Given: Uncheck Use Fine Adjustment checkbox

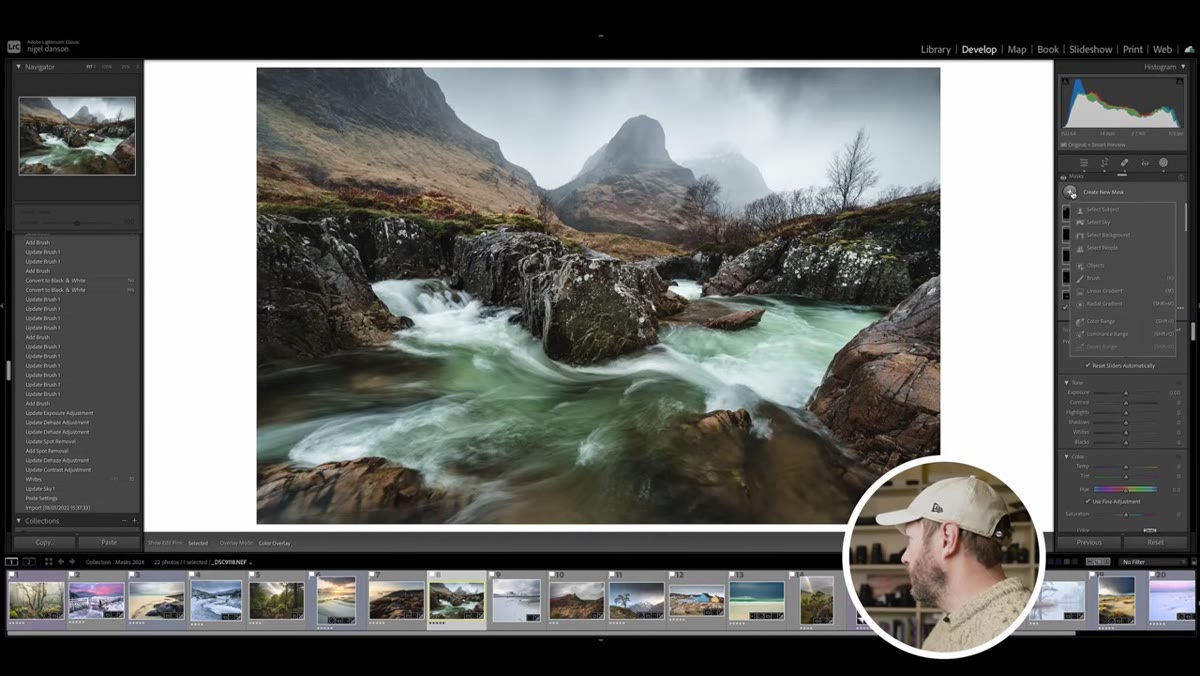Looking at the screenshot, I should (1088, 501).
